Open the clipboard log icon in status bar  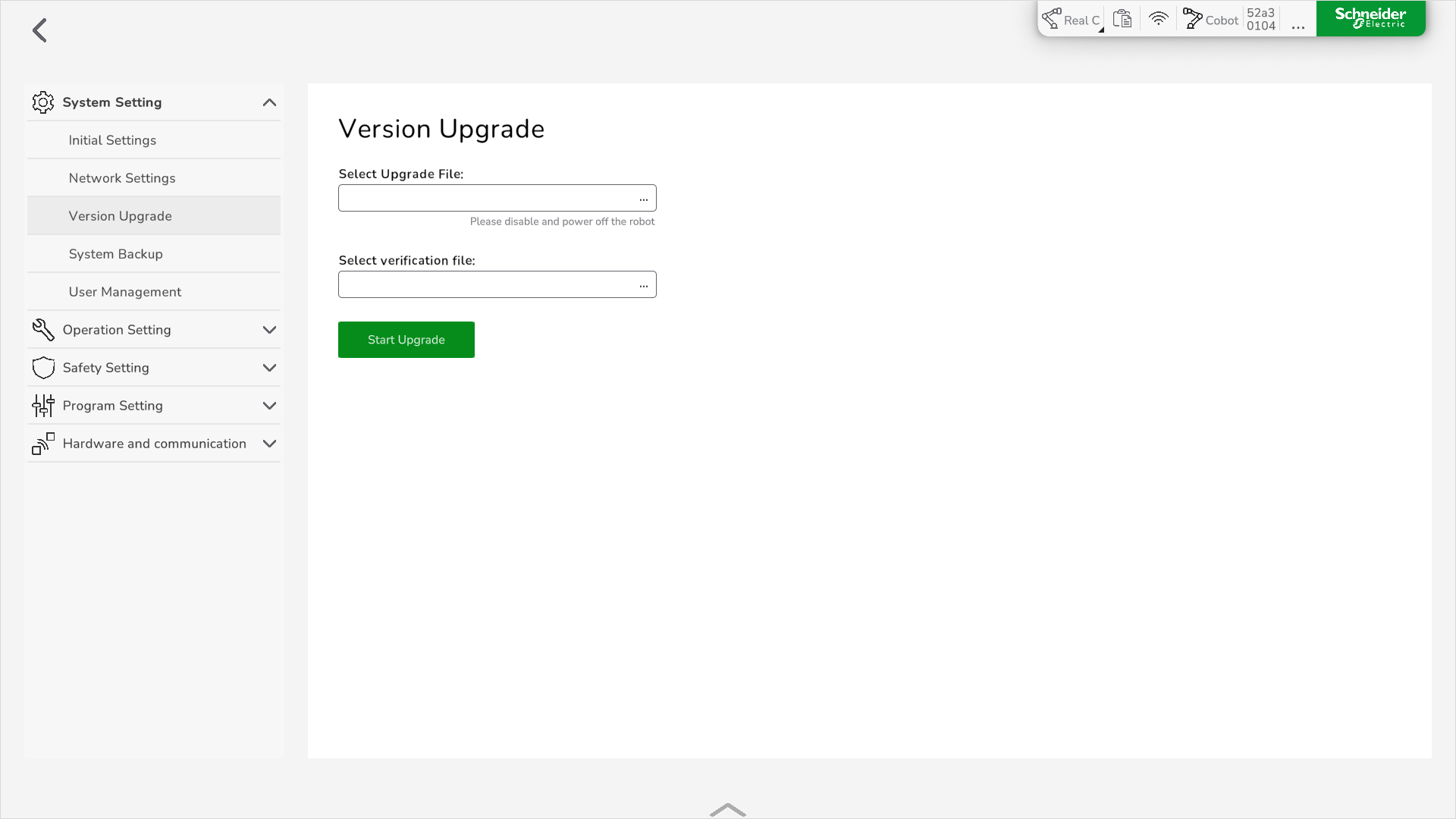[x=1122, y=19]
